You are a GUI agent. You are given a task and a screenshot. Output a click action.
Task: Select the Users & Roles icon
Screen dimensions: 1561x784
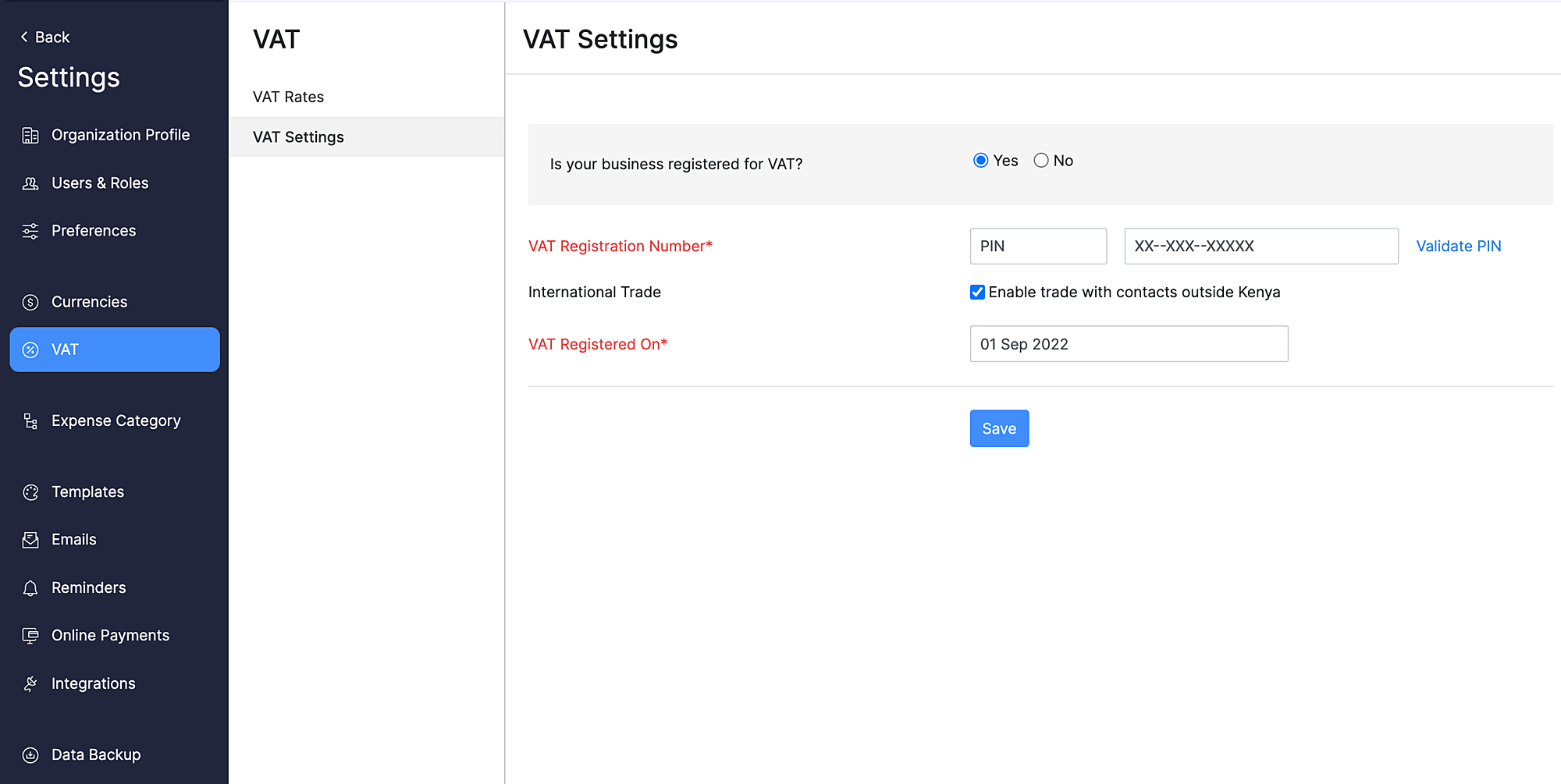[30, 183]
